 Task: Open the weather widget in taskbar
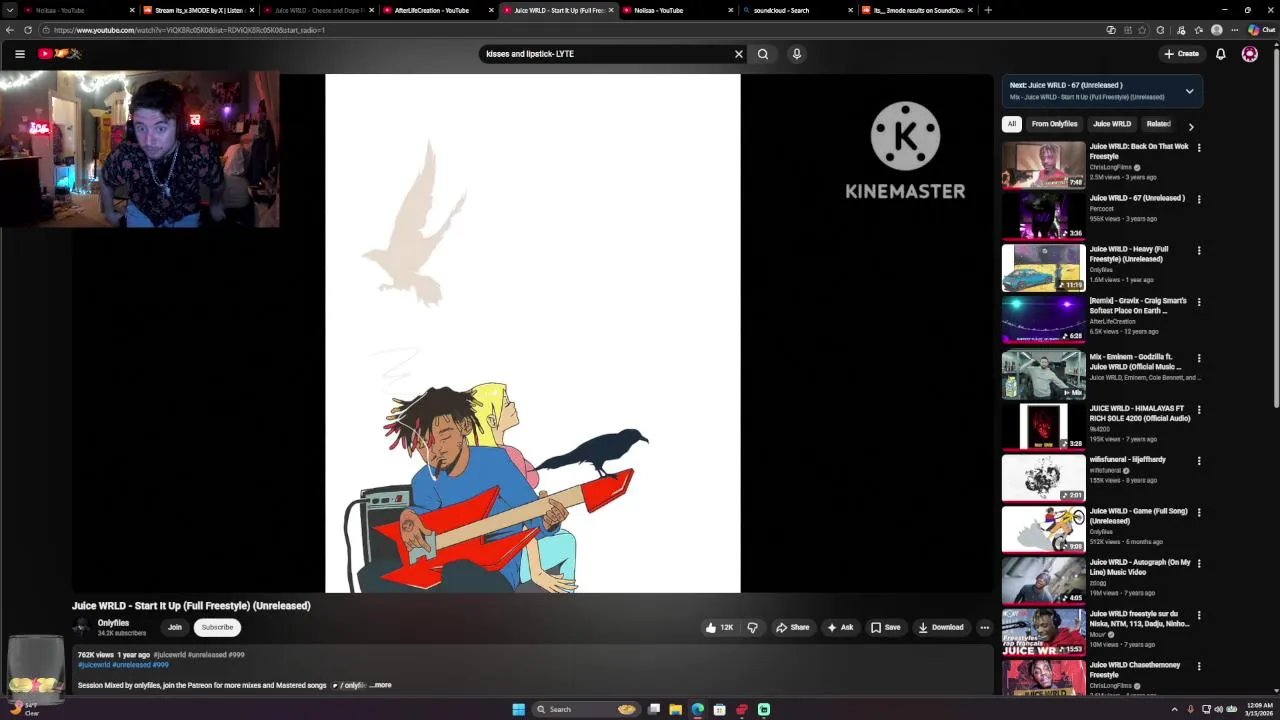point(25,710)
